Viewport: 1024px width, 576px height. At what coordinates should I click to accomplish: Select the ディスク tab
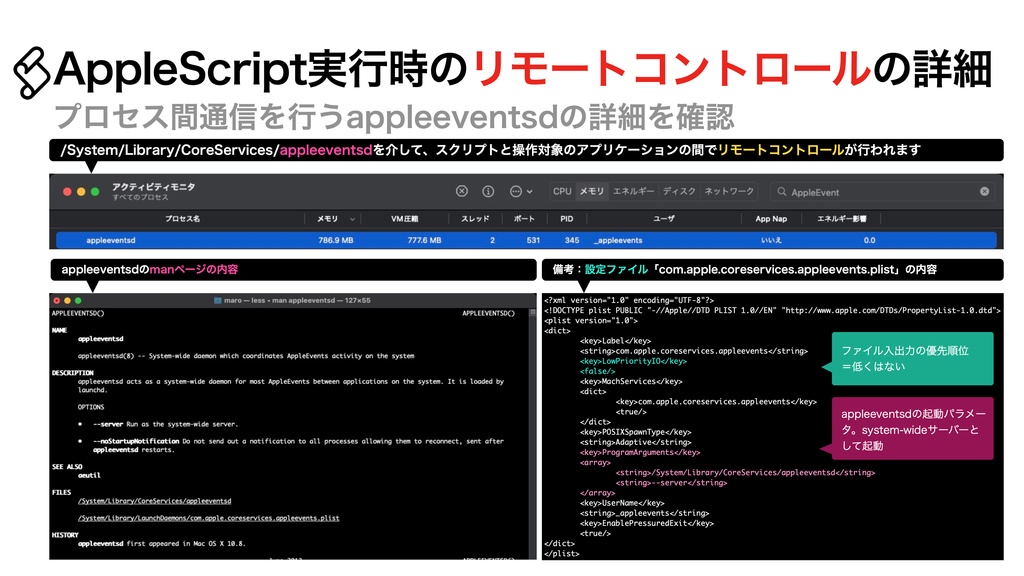click(678, 192)
